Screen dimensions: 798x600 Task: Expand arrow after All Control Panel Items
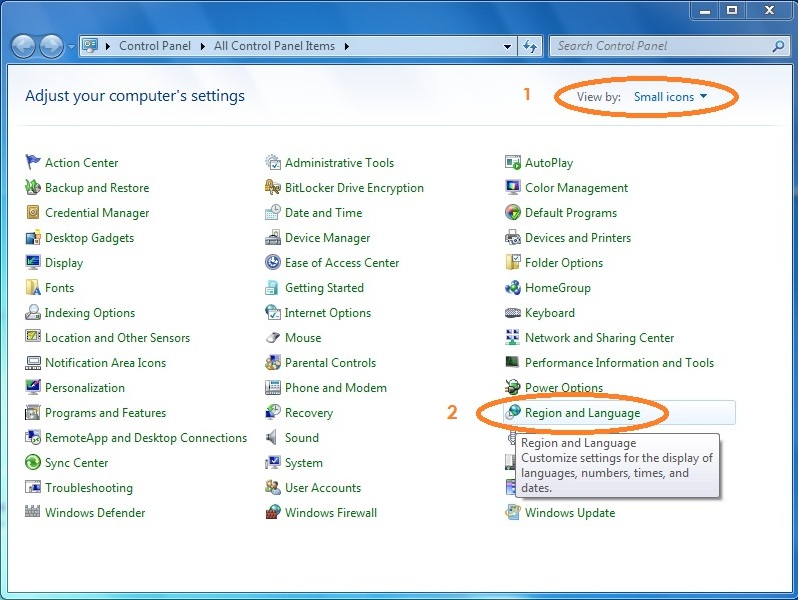(347, 46)
